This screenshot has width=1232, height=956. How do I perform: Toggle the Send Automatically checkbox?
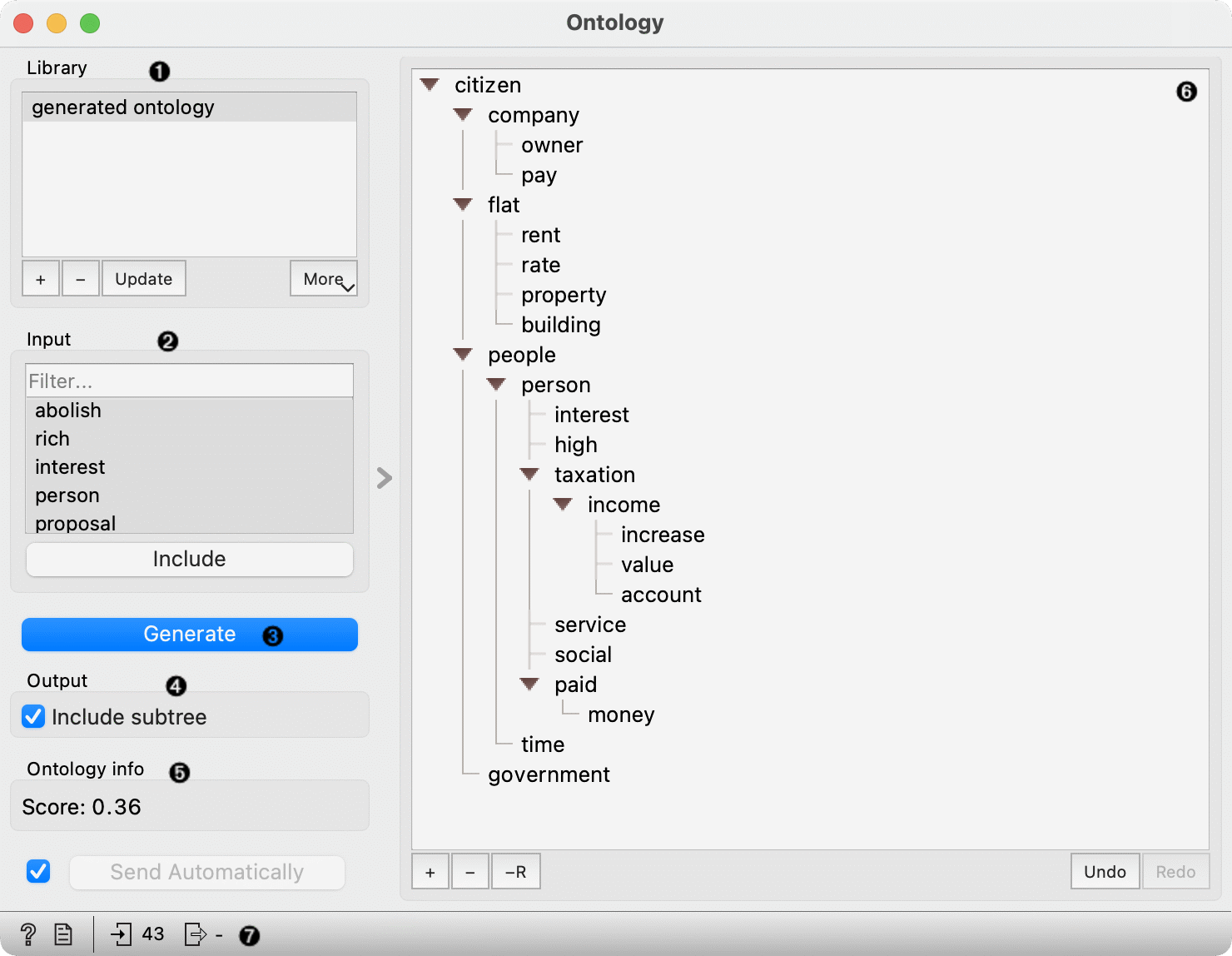[37, 871]
